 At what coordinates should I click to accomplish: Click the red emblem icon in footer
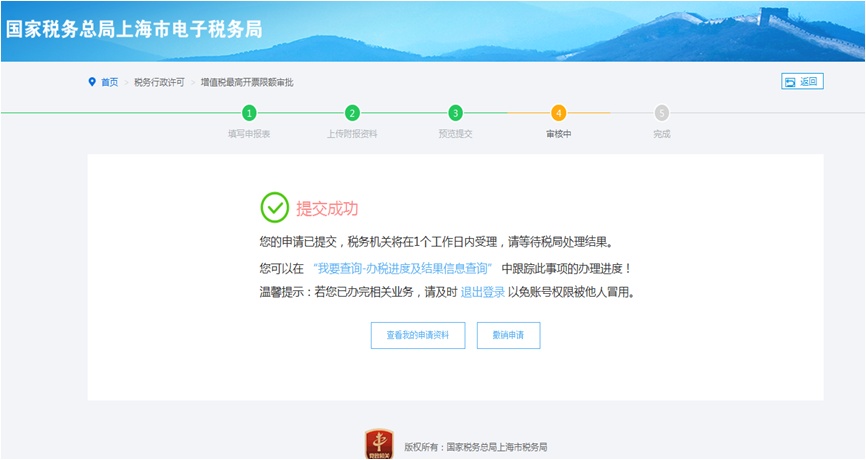coord(379,444)
